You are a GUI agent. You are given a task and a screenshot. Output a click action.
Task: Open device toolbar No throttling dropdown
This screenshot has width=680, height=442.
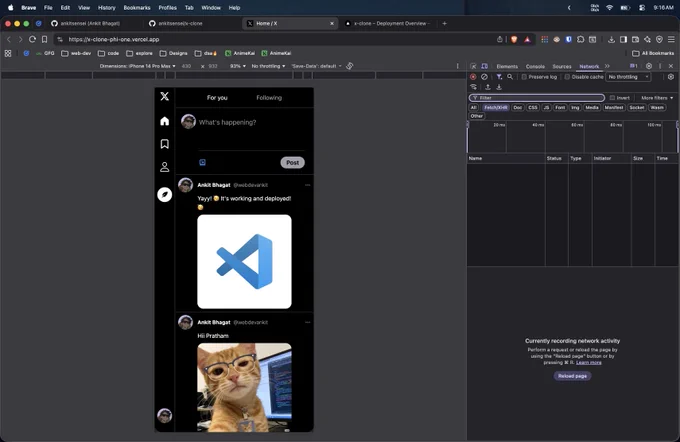[x=268, y=66]
